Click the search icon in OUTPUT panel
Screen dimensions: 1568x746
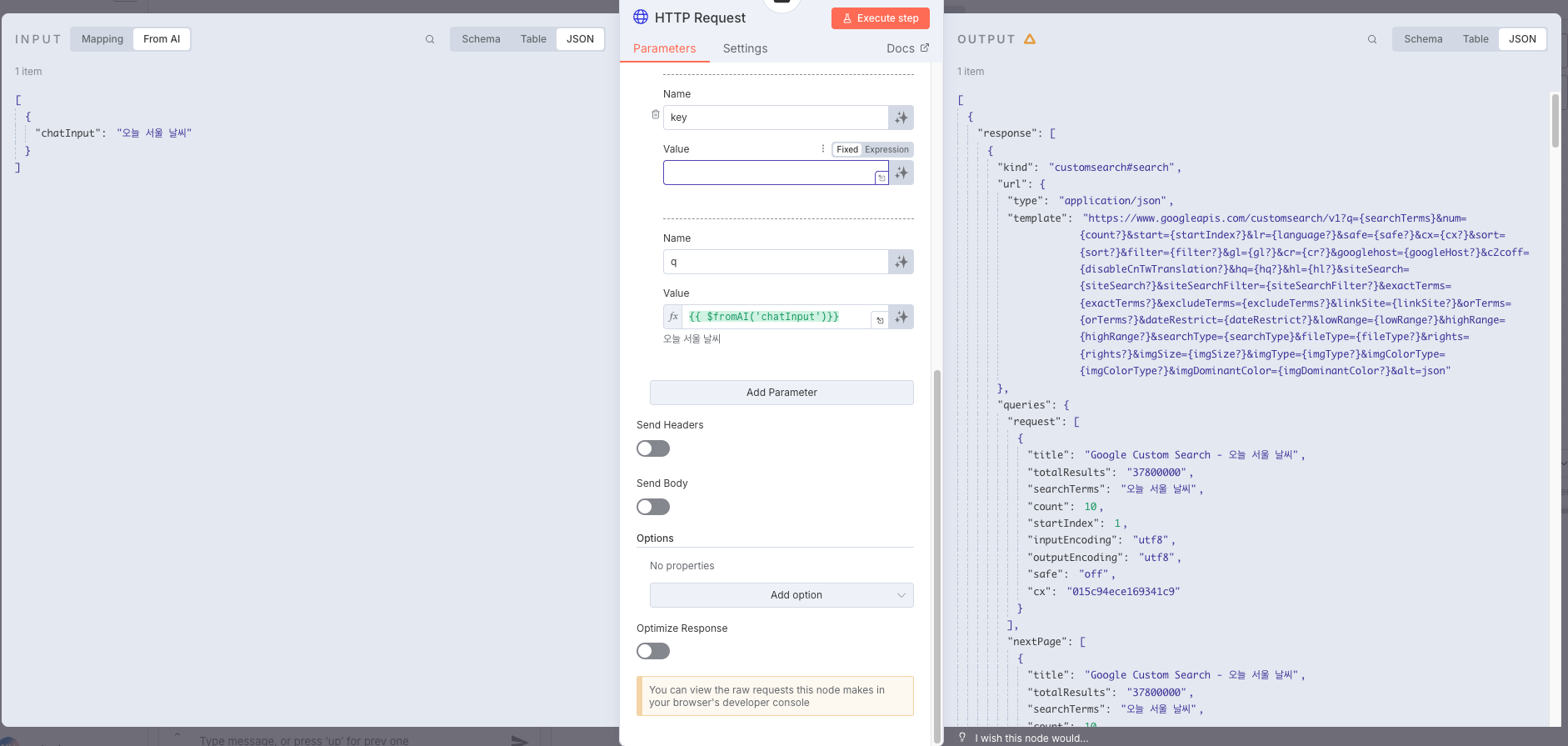tap(1372, 39)
